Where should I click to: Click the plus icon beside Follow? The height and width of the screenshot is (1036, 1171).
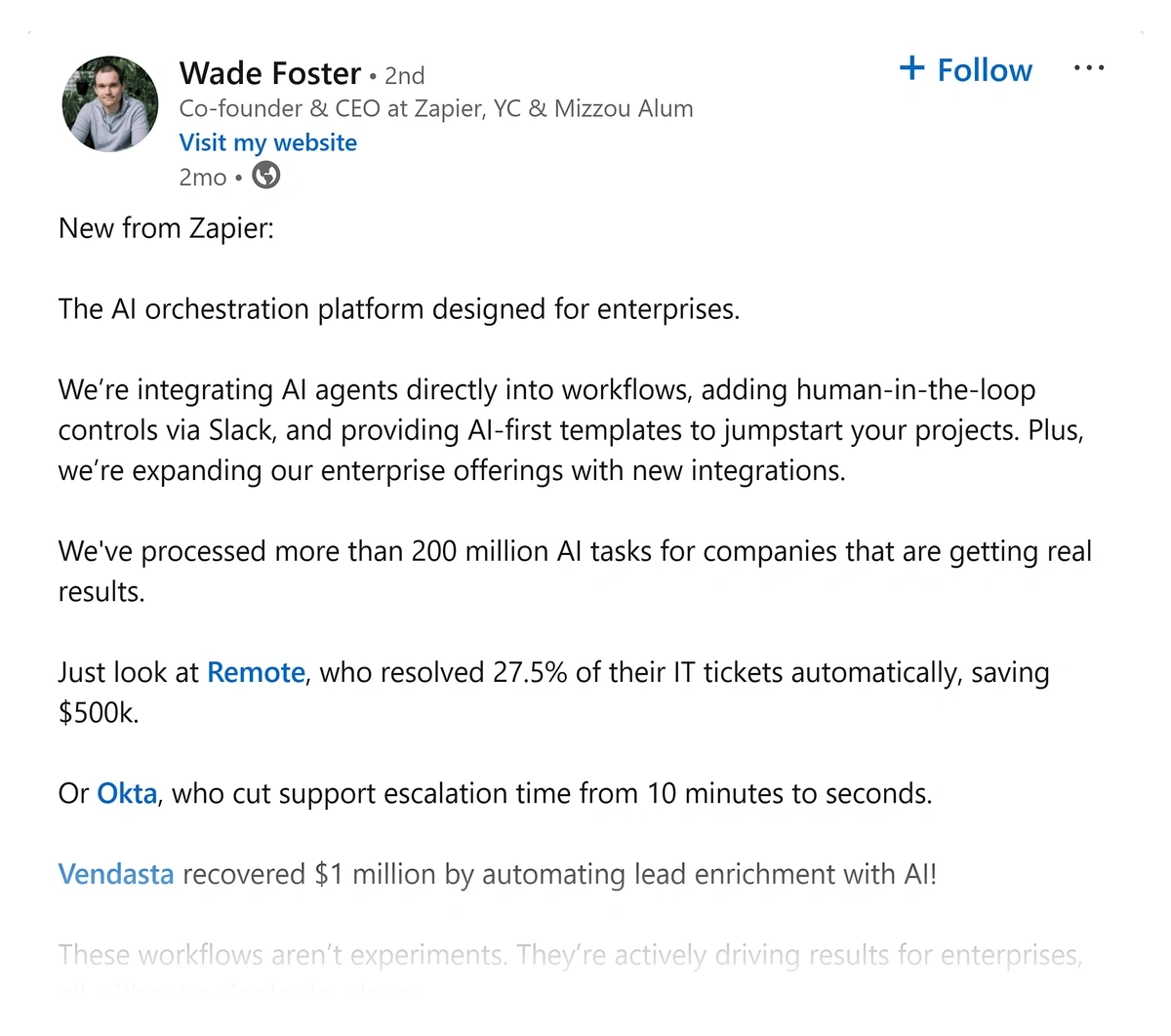point(911,67)
